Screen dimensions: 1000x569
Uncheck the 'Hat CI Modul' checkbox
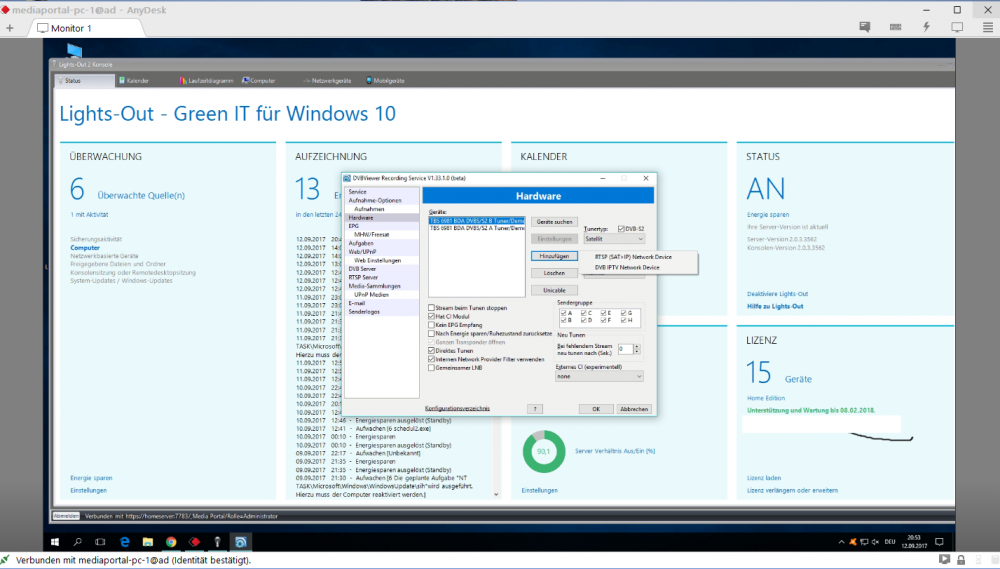coord(431,316)
